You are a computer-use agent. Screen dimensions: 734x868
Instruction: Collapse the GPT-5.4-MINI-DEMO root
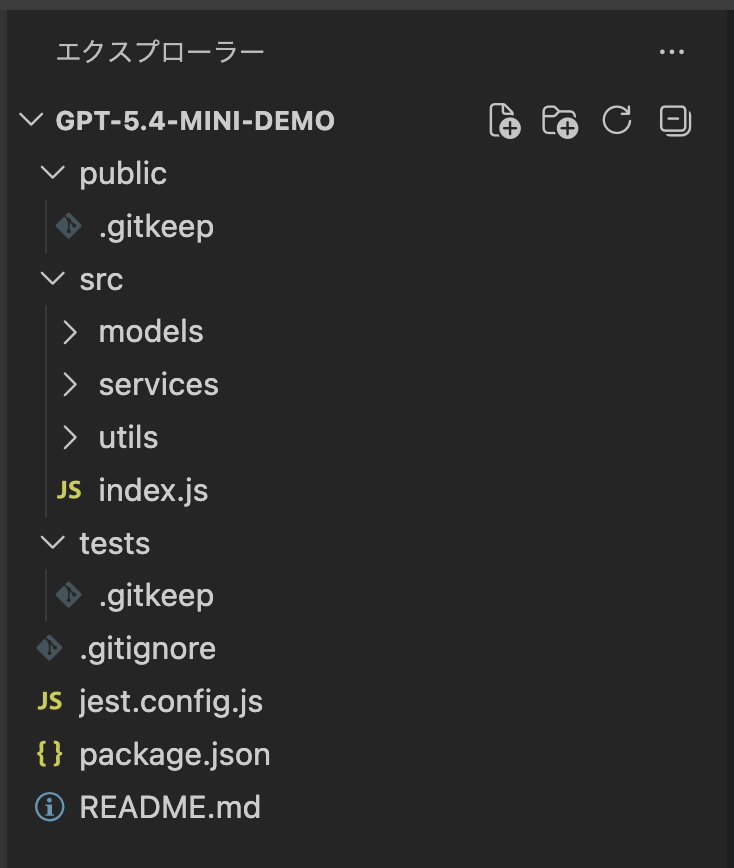click(x=30, y=119)
